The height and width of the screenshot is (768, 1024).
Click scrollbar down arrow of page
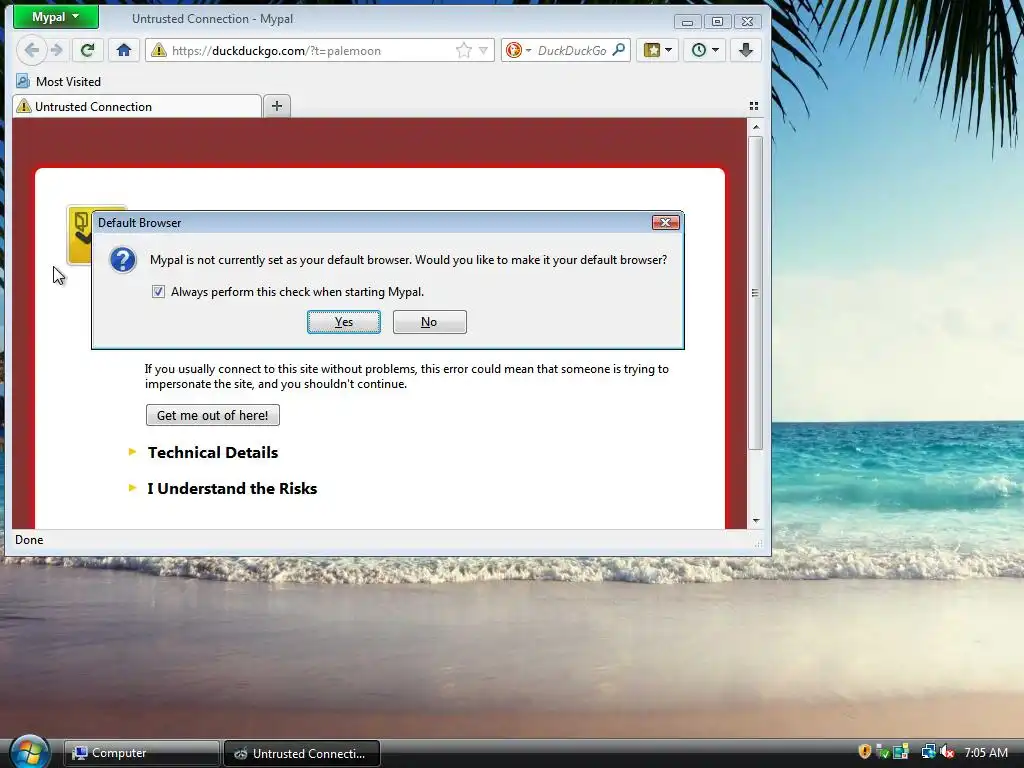(x=756, y=520)
